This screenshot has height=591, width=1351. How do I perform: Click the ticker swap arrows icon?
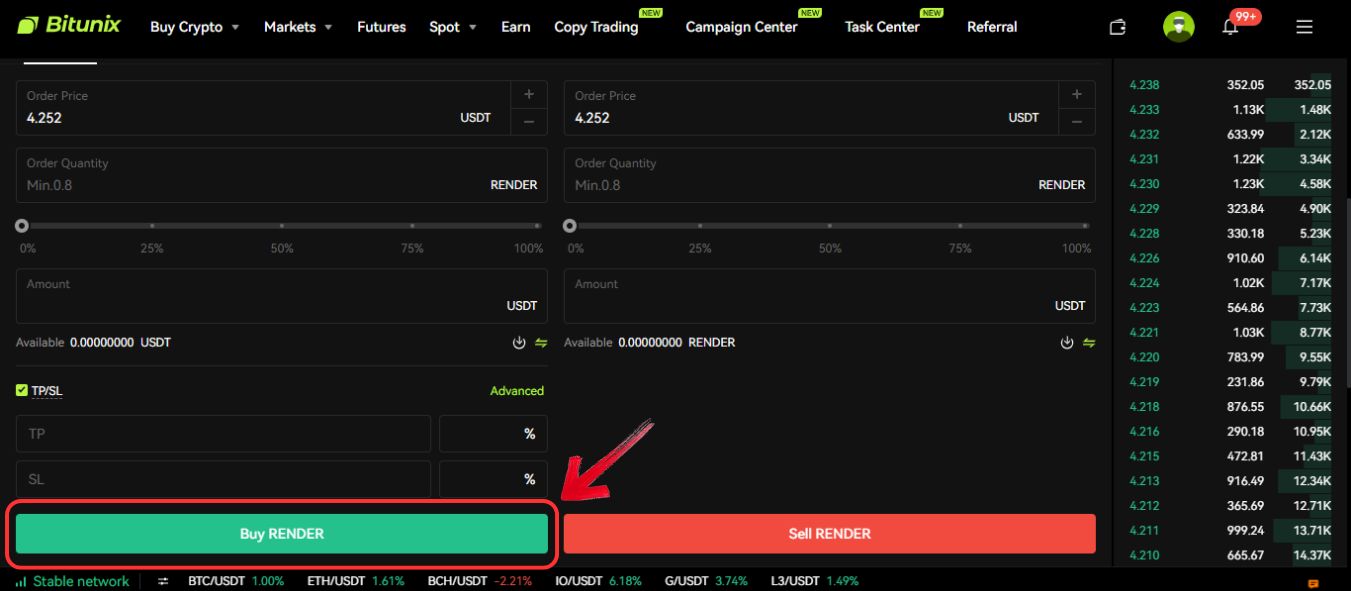pos(164,581)
